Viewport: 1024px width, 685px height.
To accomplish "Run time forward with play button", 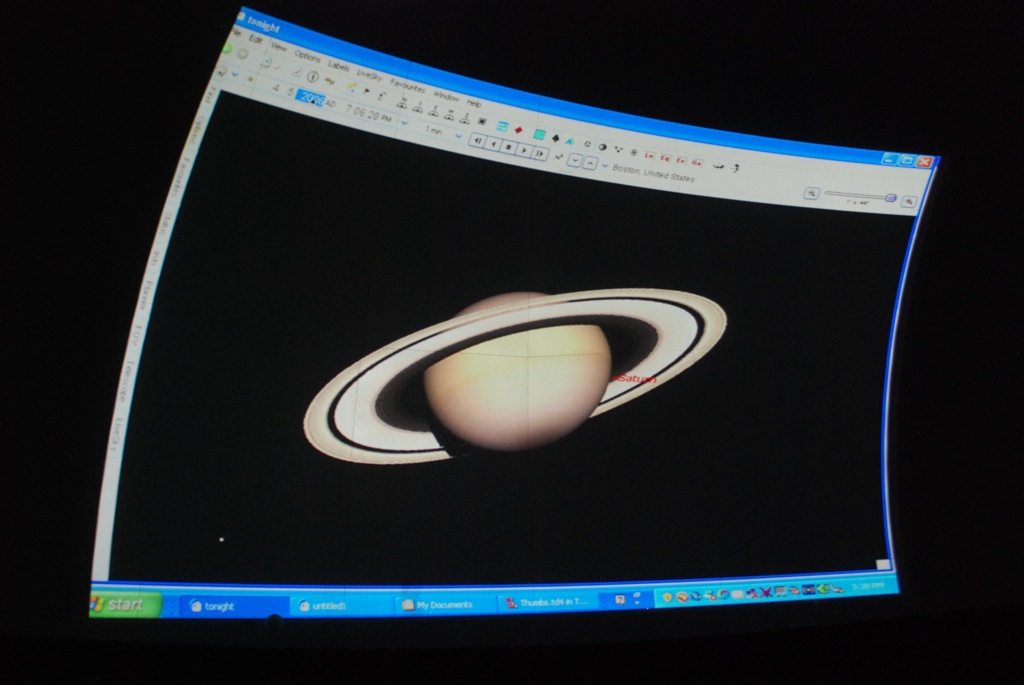I will [524, 149].
